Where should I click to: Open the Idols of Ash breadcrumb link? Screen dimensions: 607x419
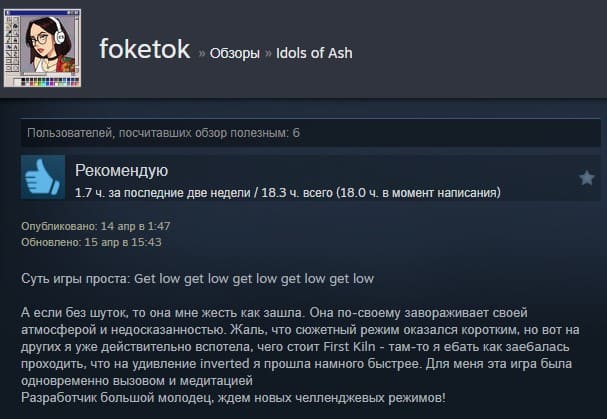pyautogui.click(x=314, y=53)
